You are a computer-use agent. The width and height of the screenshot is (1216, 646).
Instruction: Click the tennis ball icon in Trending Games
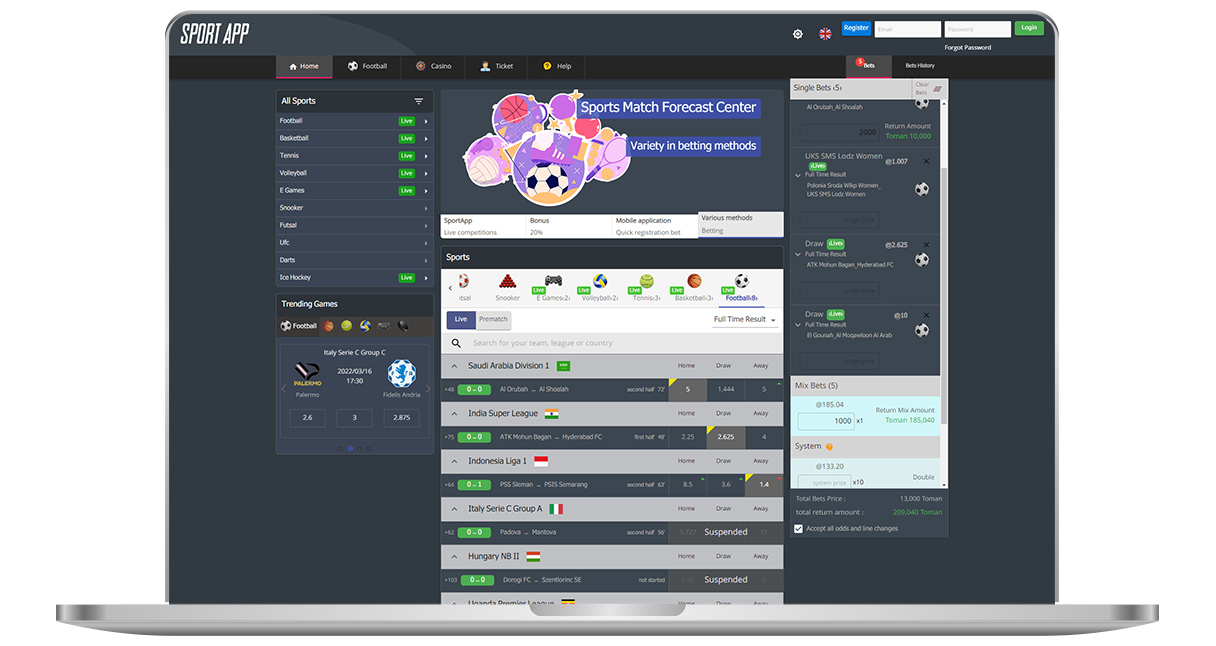(346, 326)
